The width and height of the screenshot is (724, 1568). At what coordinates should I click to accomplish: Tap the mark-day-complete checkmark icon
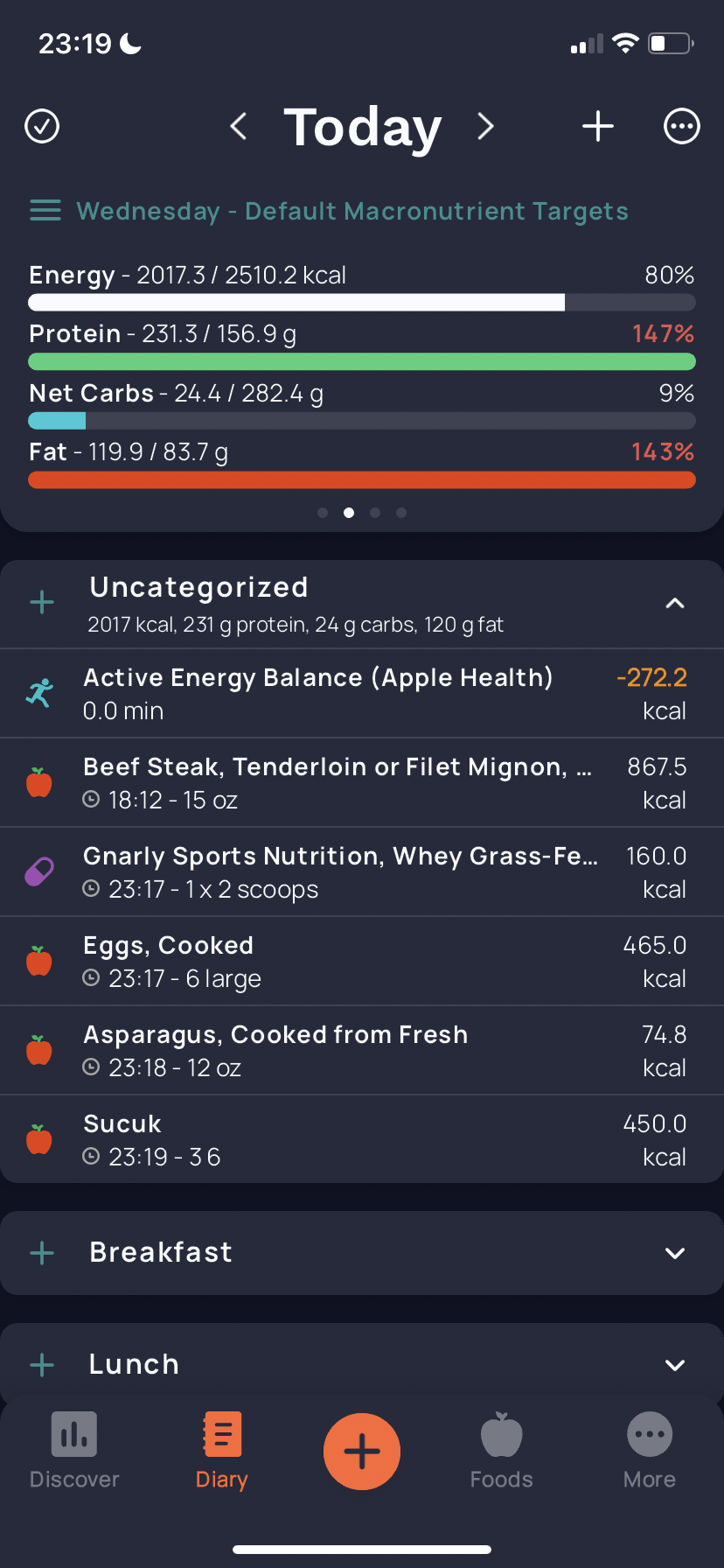42,126
